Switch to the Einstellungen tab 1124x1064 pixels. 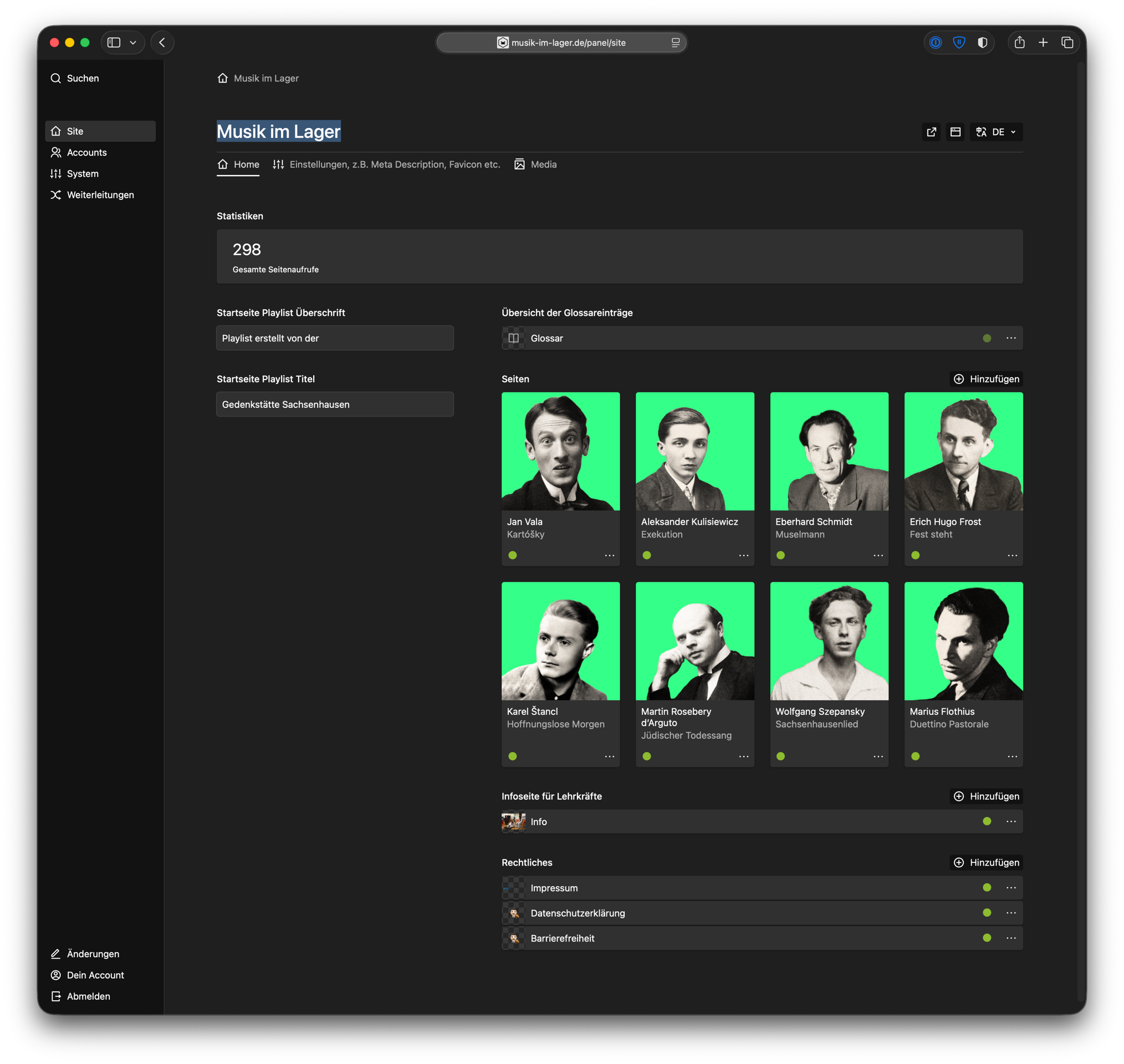(x=386, y=165)
